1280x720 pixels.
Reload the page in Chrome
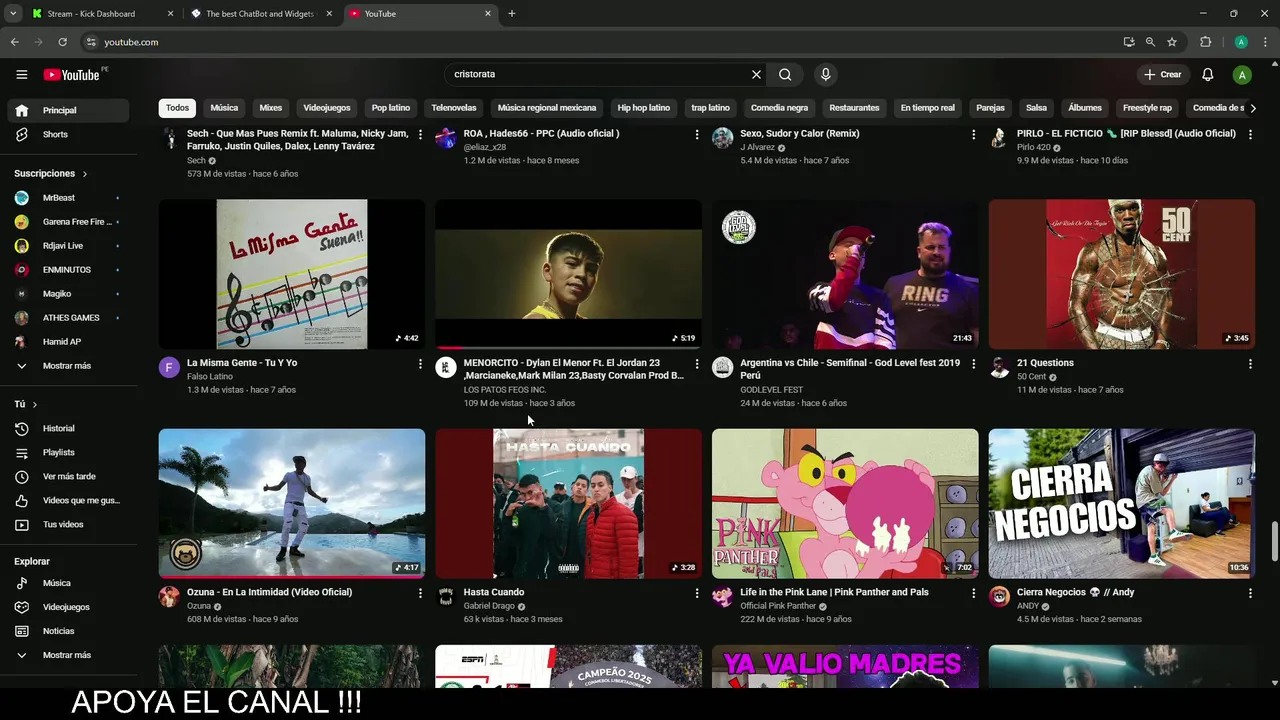(62, 42)
